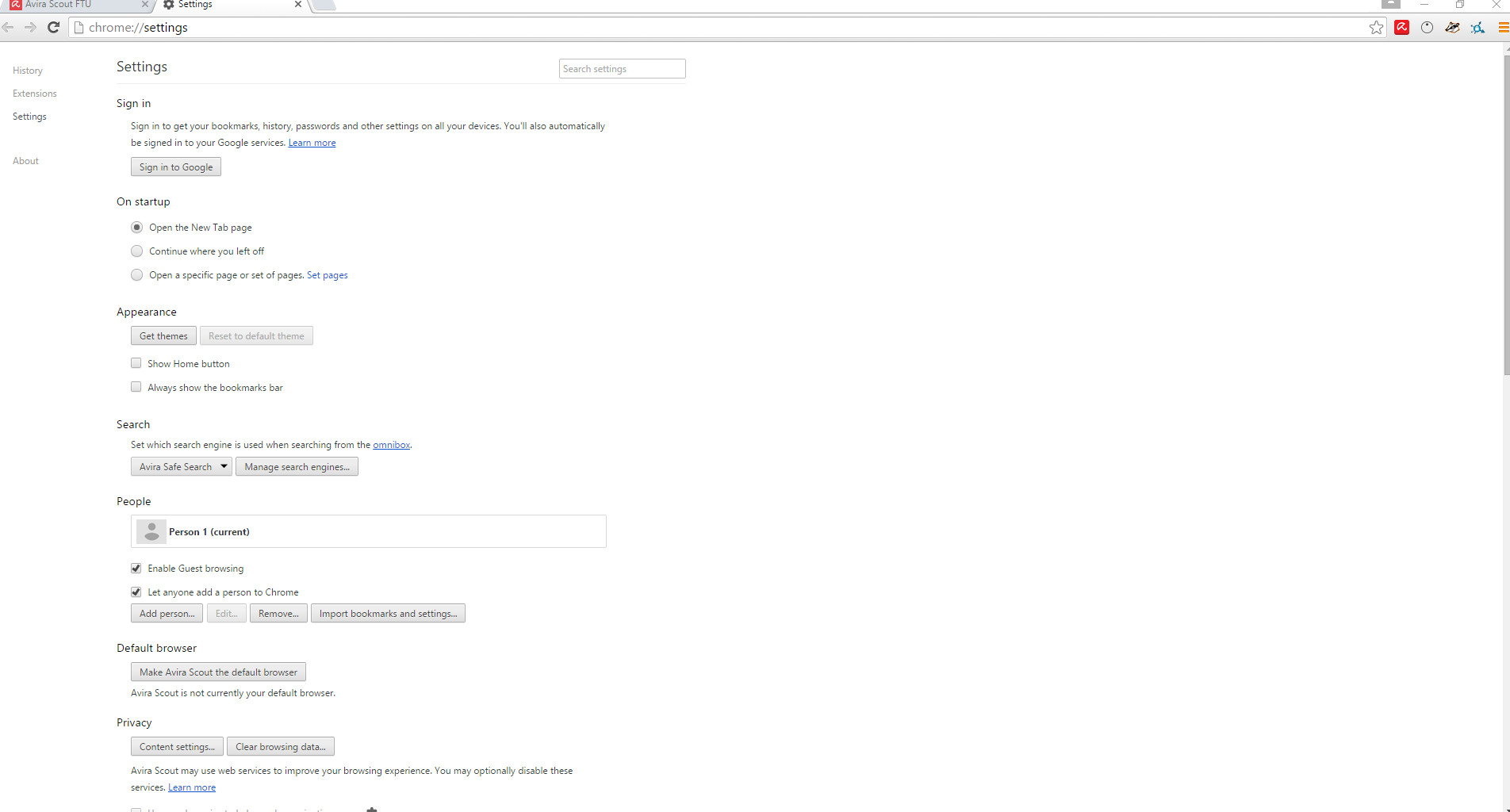1510x812 pixels.
Task: Click the browser back arrow
Action: (x=9, y=28)
